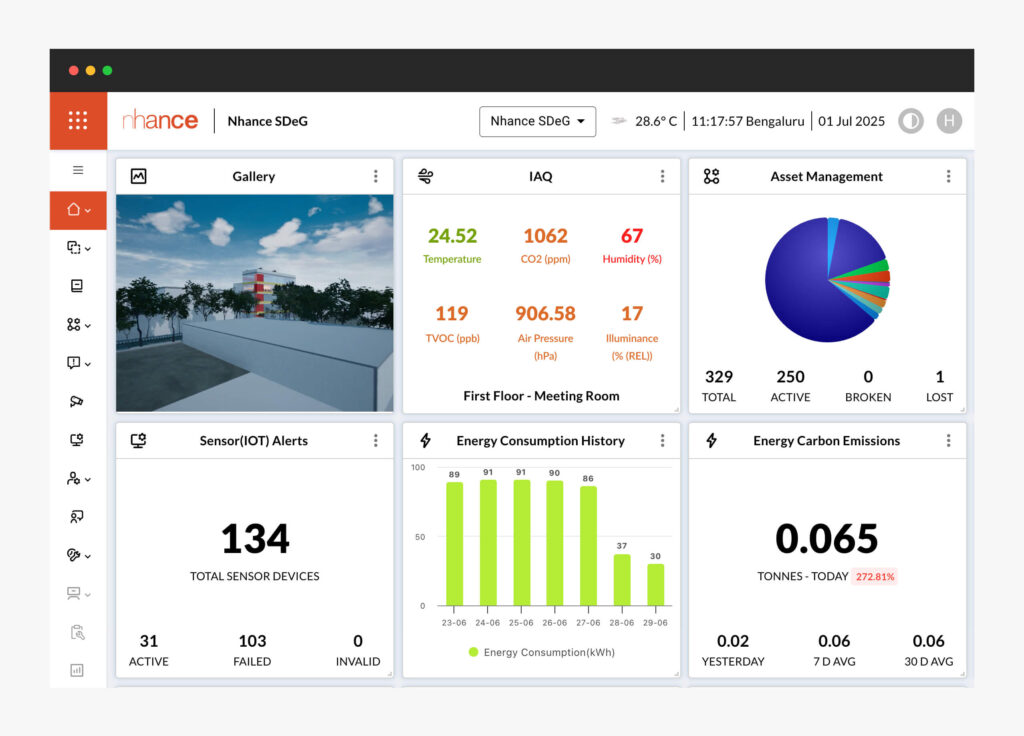This screenshot has width=1024, height=736.
Task: Expand the Home menu in sidebar
Action: pyautogui.click(x=78, y=210)
